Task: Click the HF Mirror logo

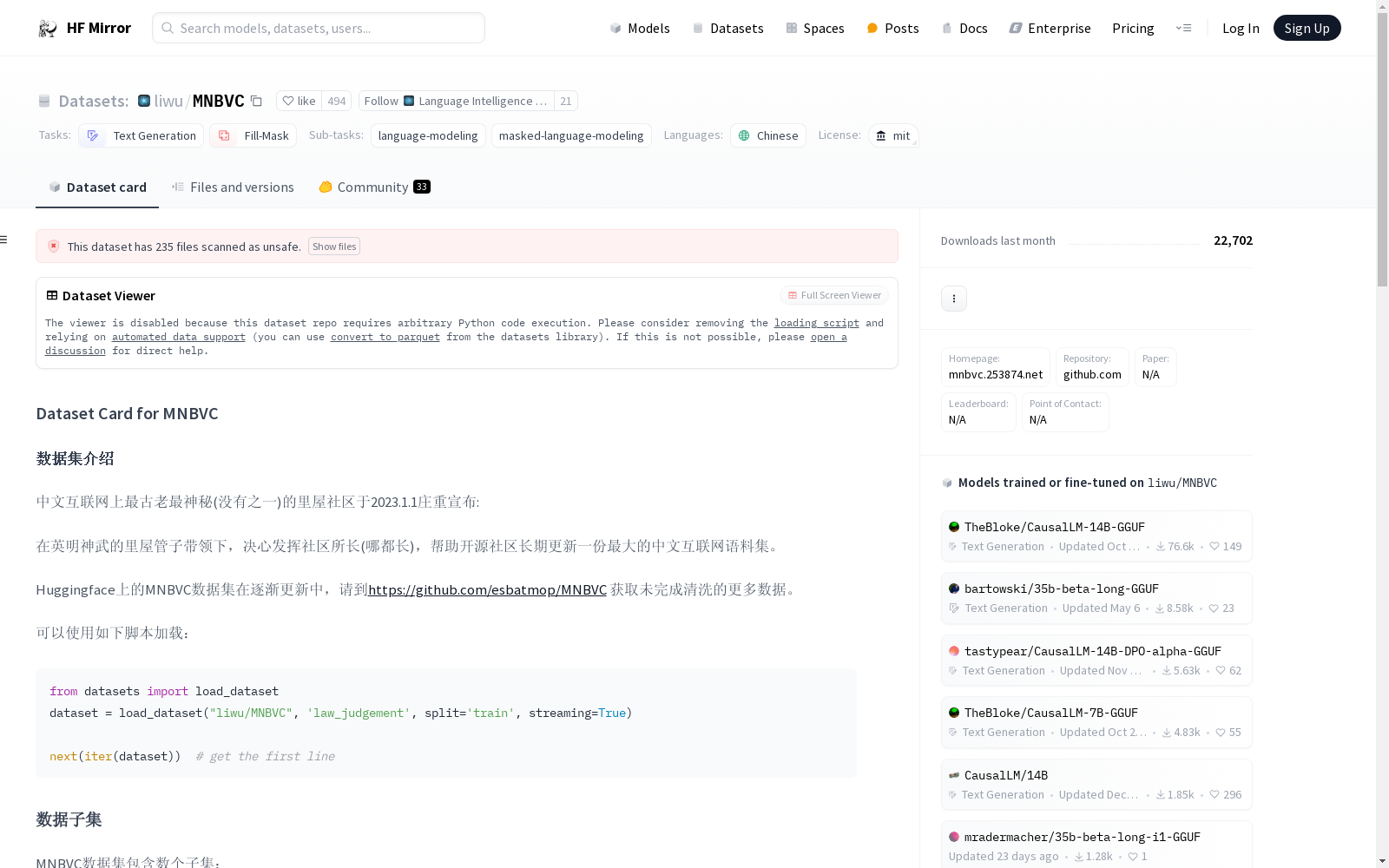Action: pyautogui.click(x=84, y=28)
